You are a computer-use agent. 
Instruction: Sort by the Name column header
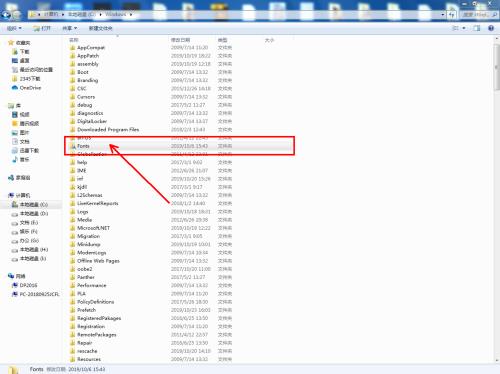tap(74, 40)
